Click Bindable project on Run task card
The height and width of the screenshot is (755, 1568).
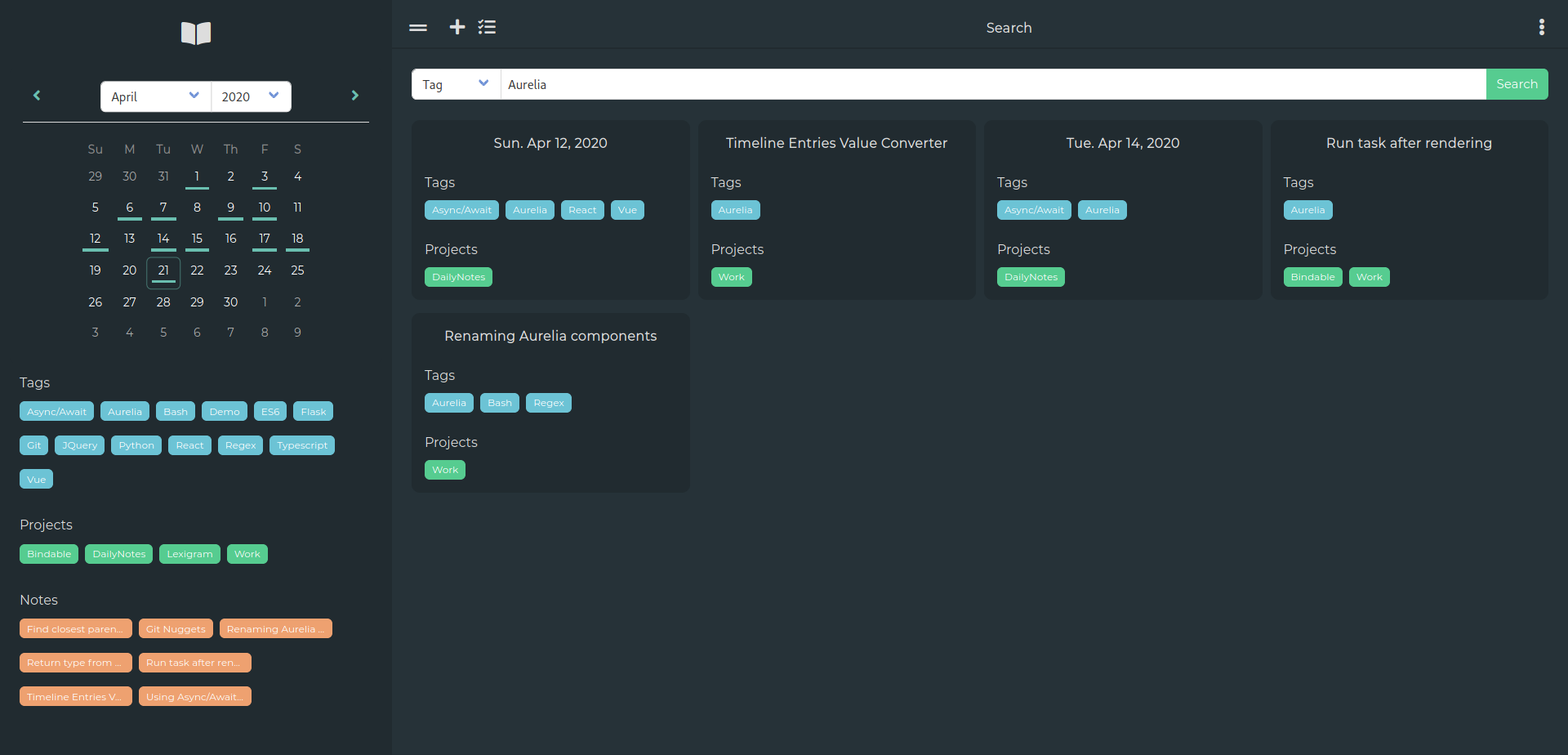click(x=1312, y=277)
